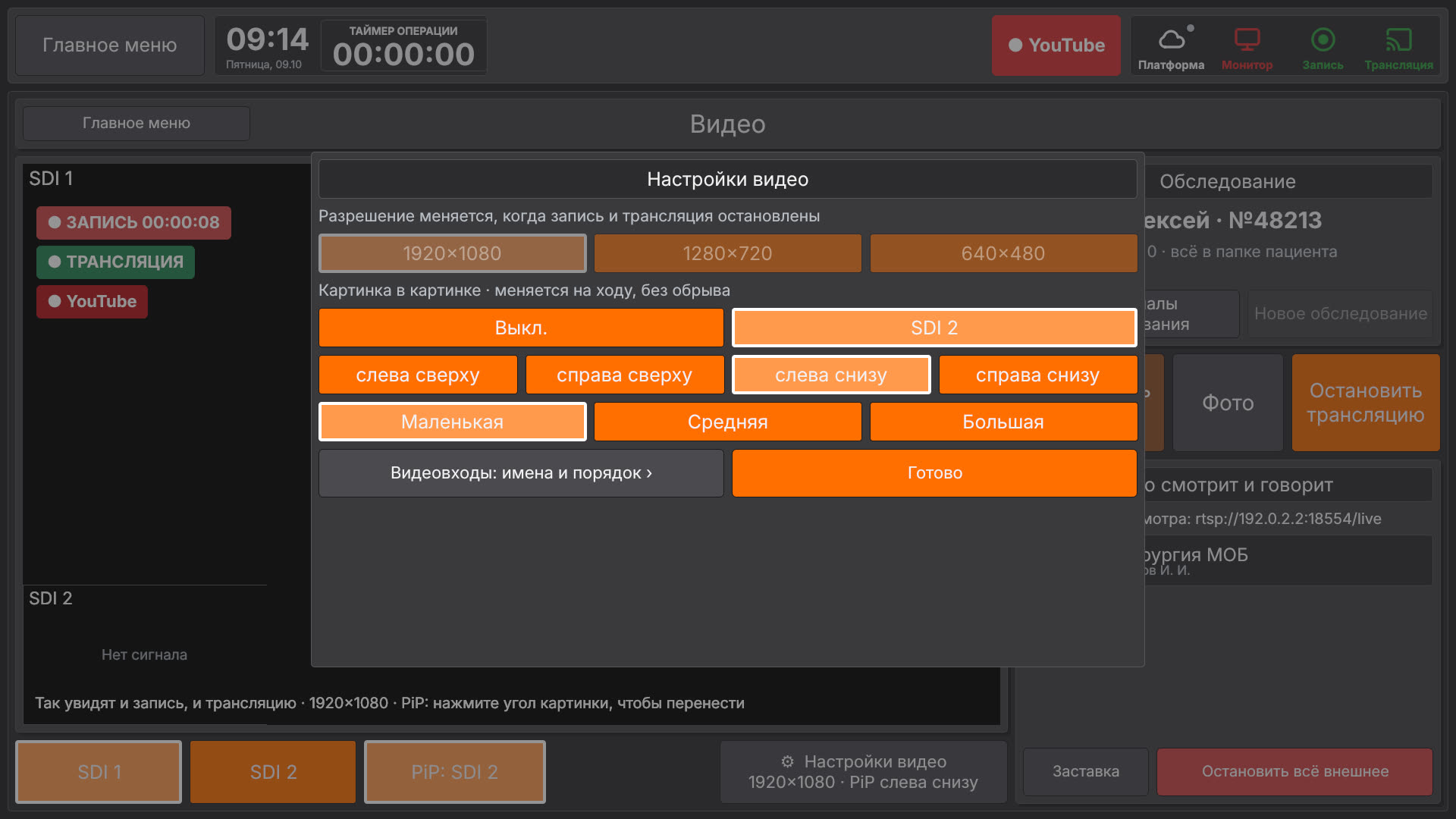Screen dimensions: 1456x819
Task: Open the Platform cloud status icon
Action: (1171, 47)
